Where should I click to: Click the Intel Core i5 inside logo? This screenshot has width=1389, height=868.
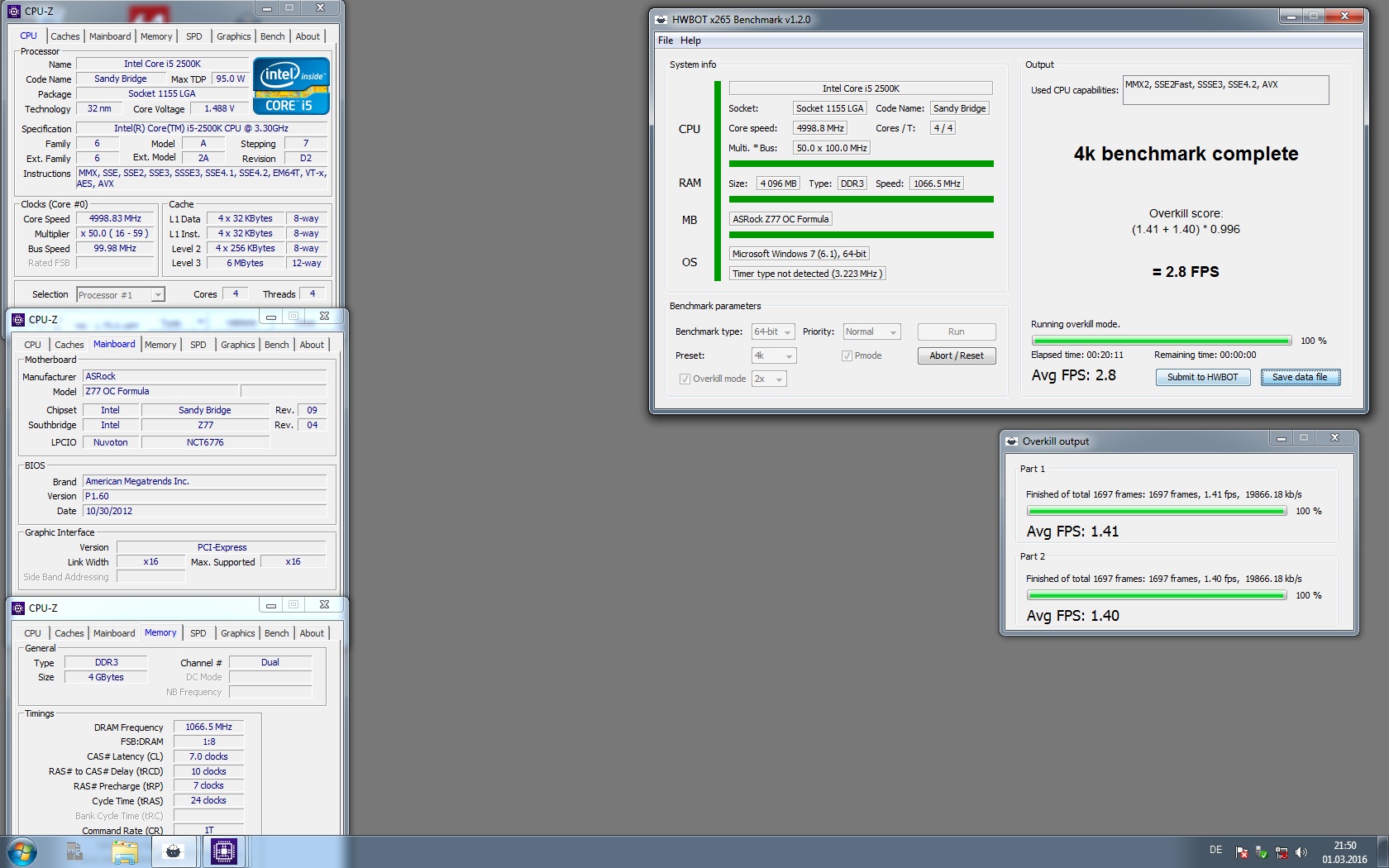click(x=291, y=86)
